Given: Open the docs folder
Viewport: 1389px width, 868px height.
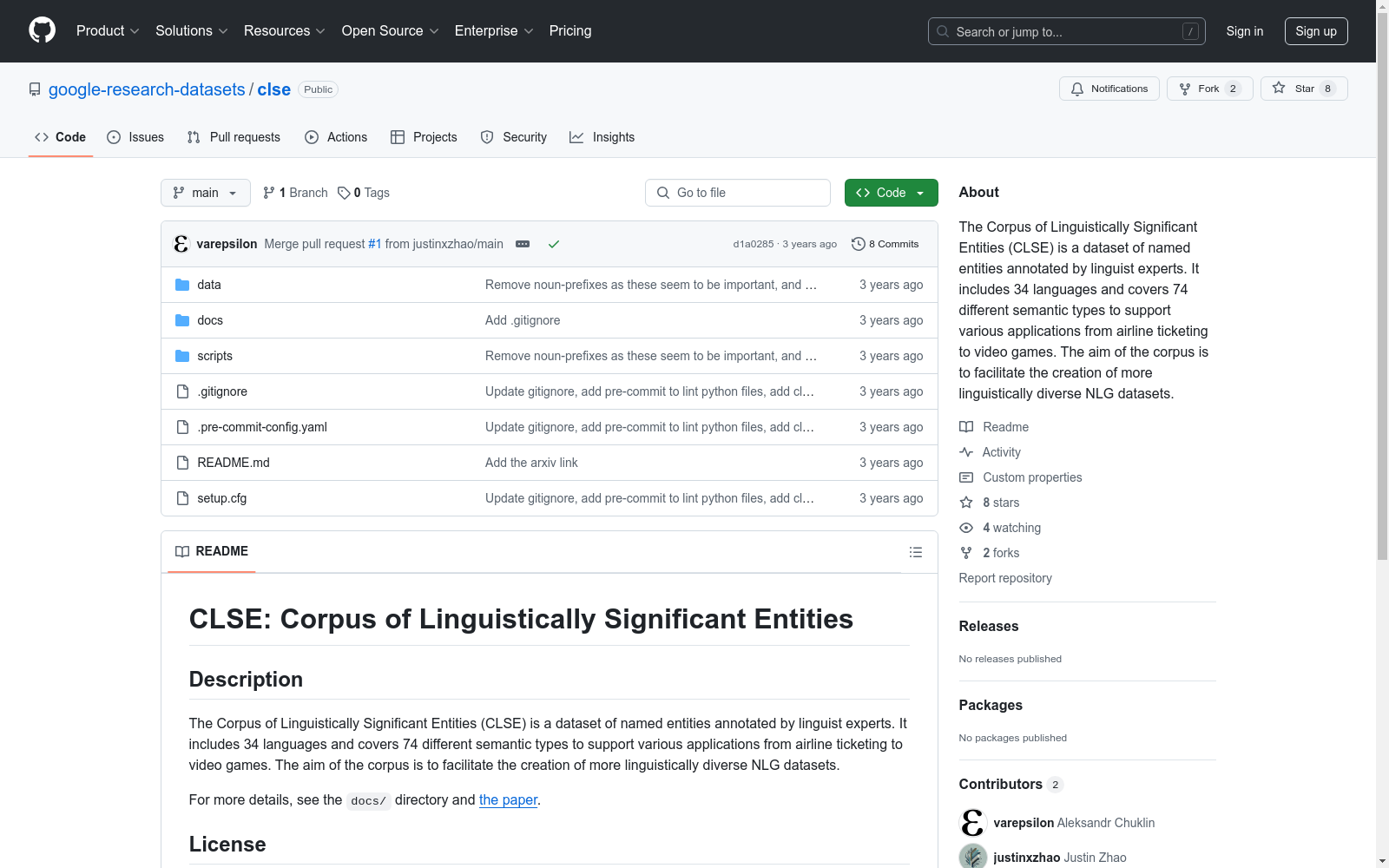Looking at the screenshot, I should click(x=210, y=320).
